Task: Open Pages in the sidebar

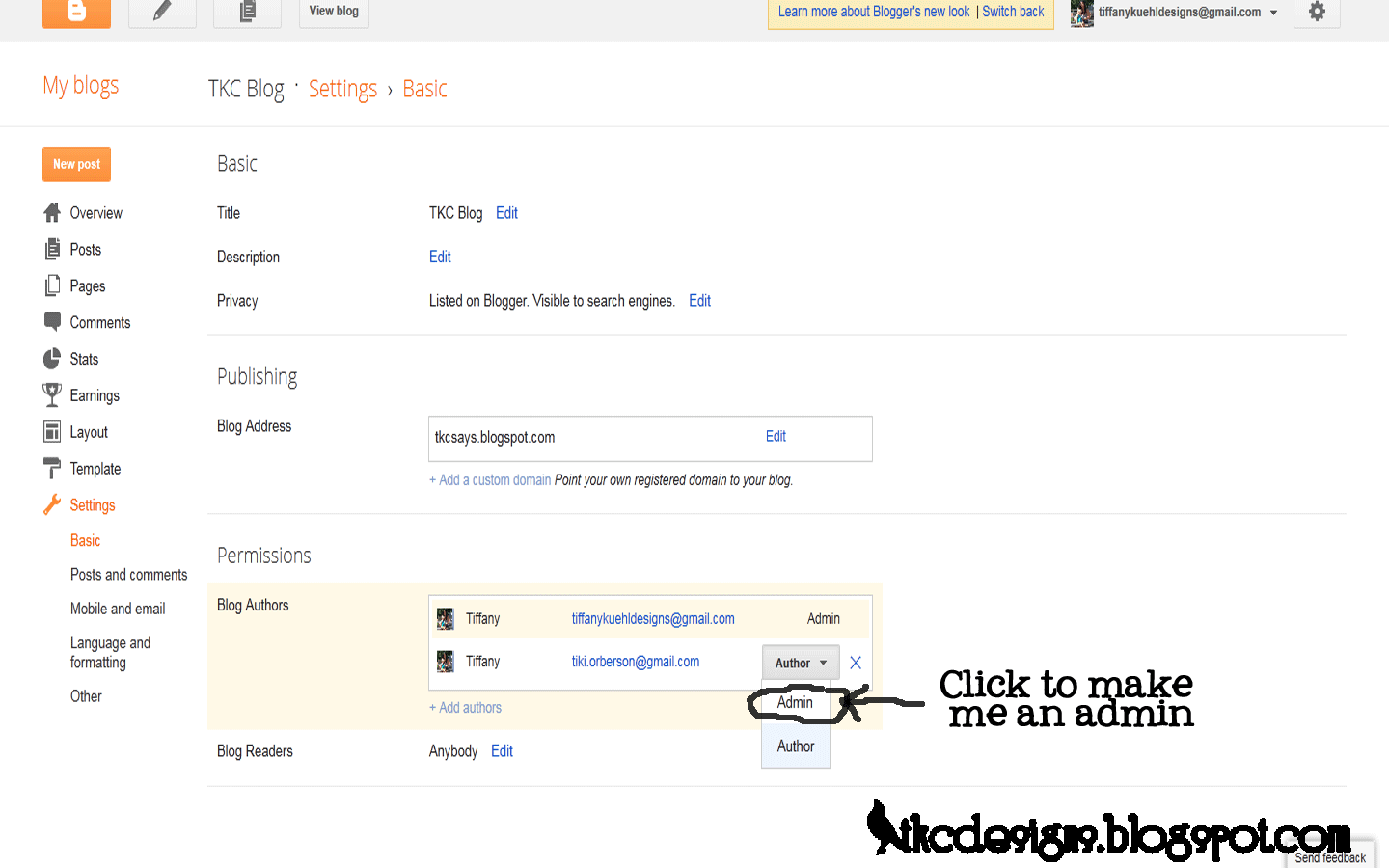Action: click(87, 286)
